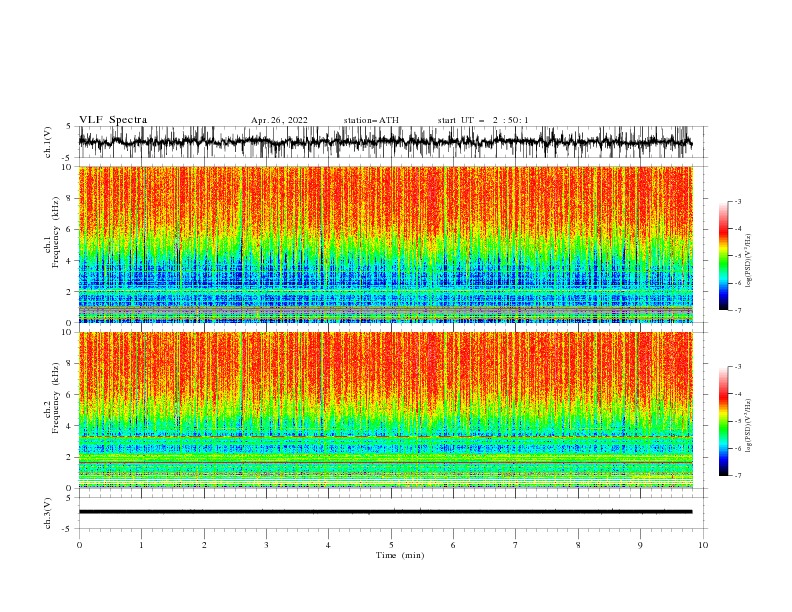Click the "10" tick at Time axis end
The image size is (792, 612).
pos(703,545)
